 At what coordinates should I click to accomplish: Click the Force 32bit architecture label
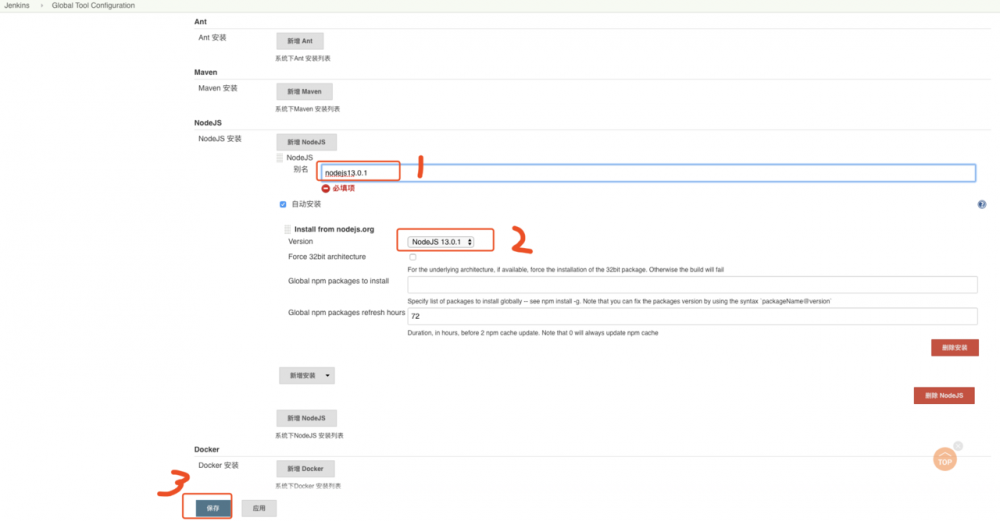click(327, 256)
